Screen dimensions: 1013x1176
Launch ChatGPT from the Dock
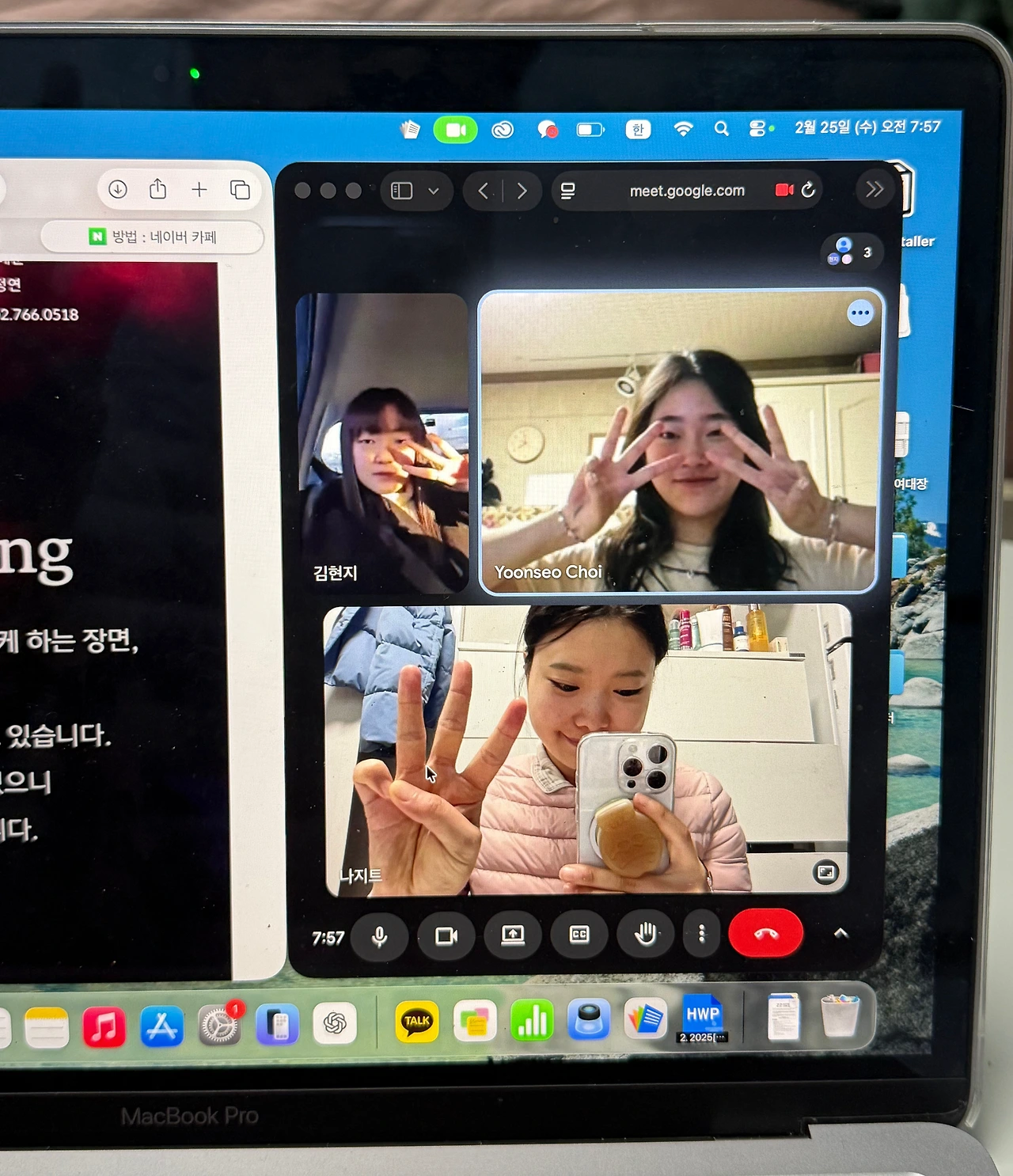click(x=335, y=1024)
